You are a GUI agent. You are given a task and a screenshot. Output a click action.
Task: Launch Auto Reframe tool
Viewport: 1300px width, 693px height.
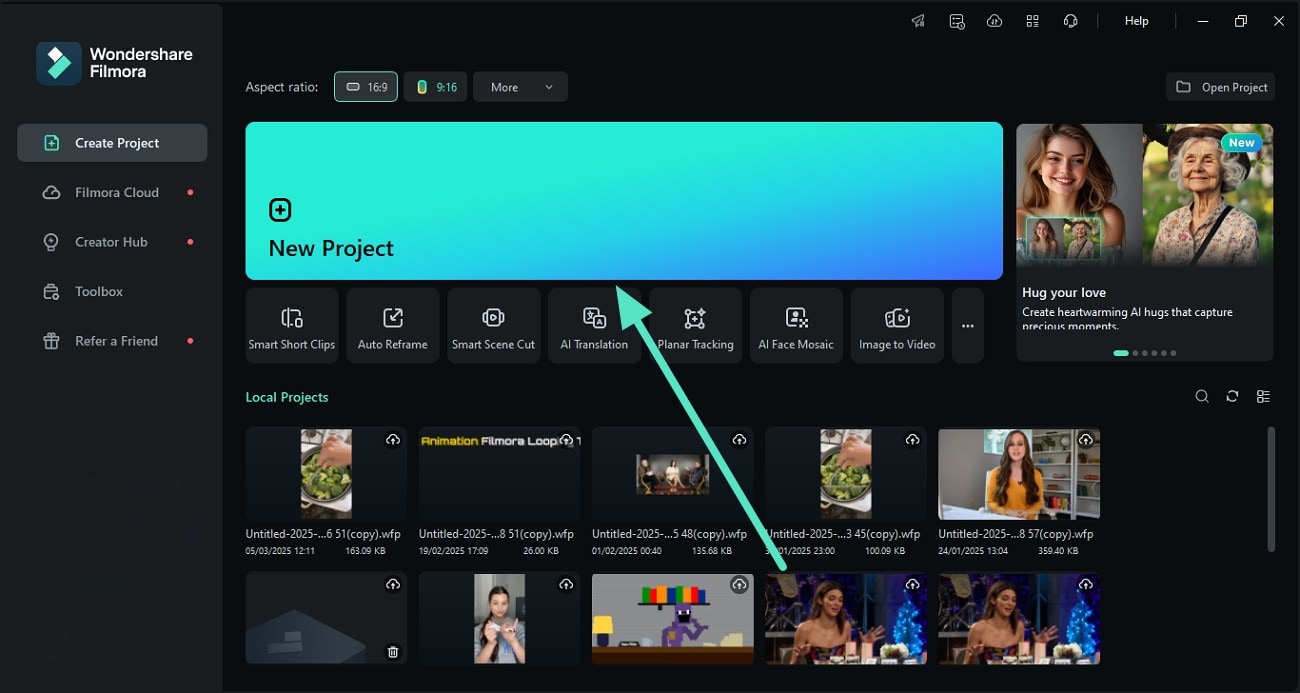[393, 325]
